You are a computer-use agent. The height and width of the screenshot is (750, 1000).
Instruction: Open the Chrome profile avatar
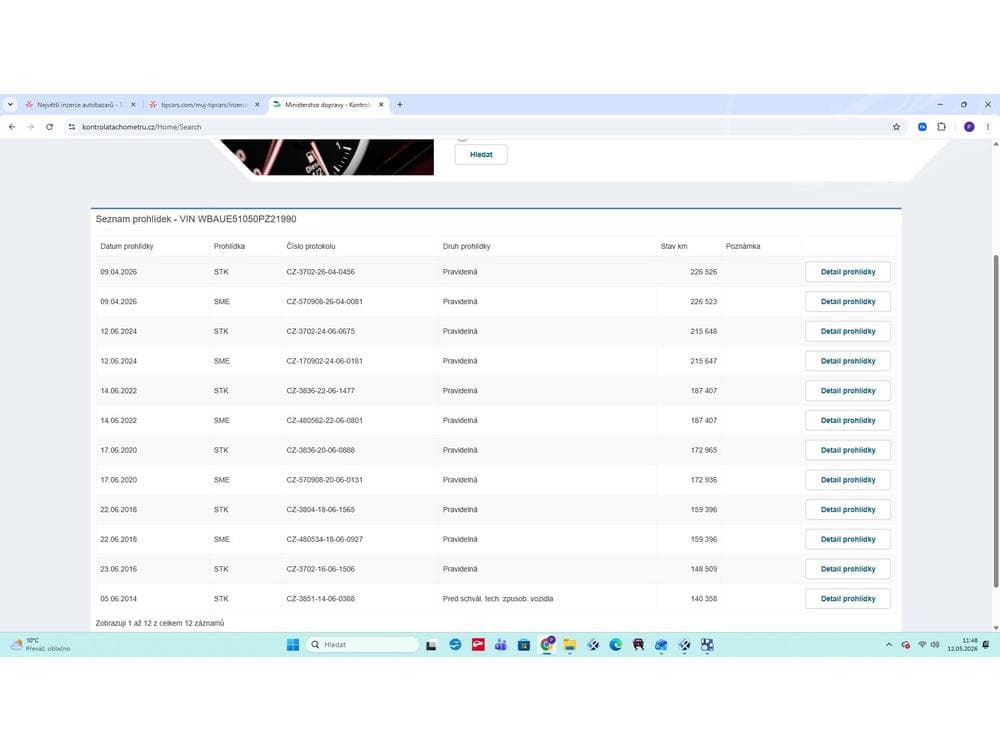[x=969, y=127]
